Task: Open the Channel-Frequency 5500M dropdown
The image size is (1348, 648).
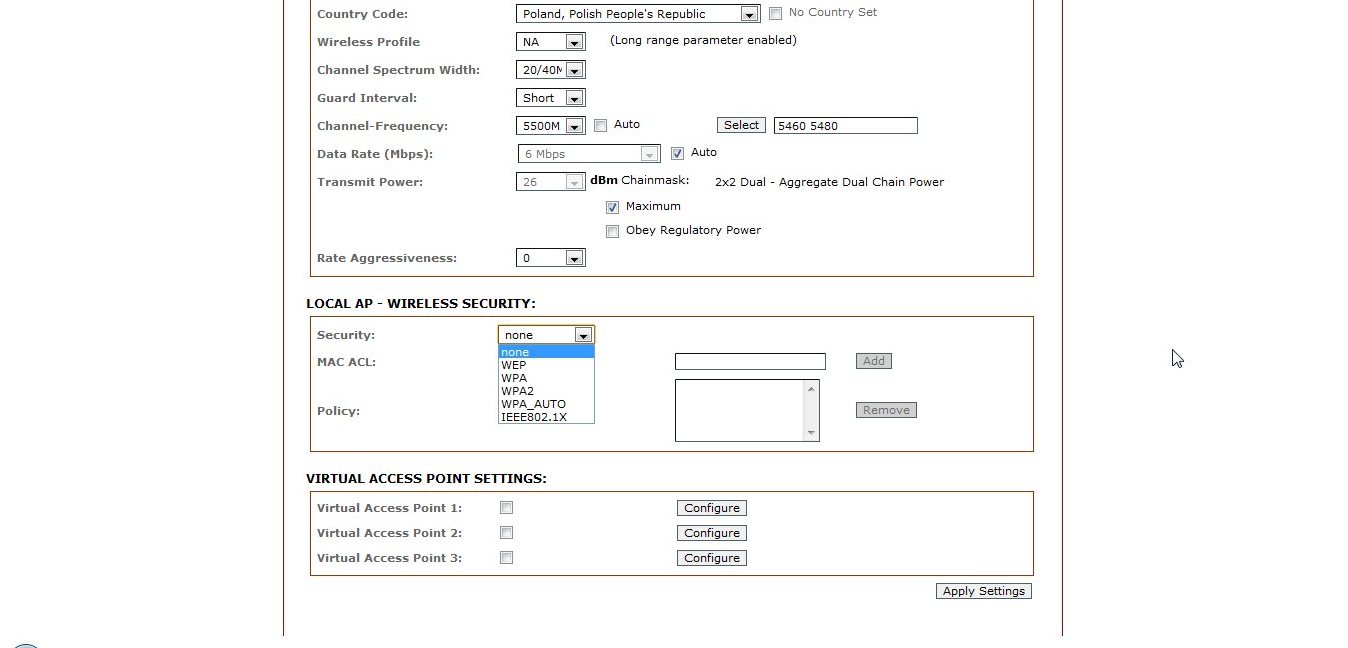Action: click(x=550, y=126)
